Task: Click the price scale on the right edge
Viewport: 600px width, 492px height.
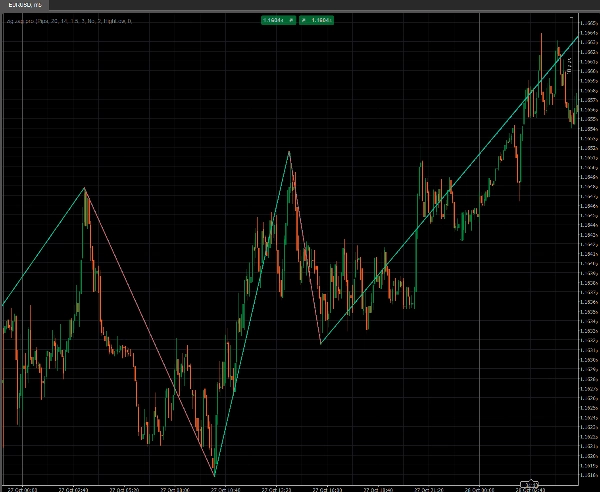Action: [x=589, y=250]
